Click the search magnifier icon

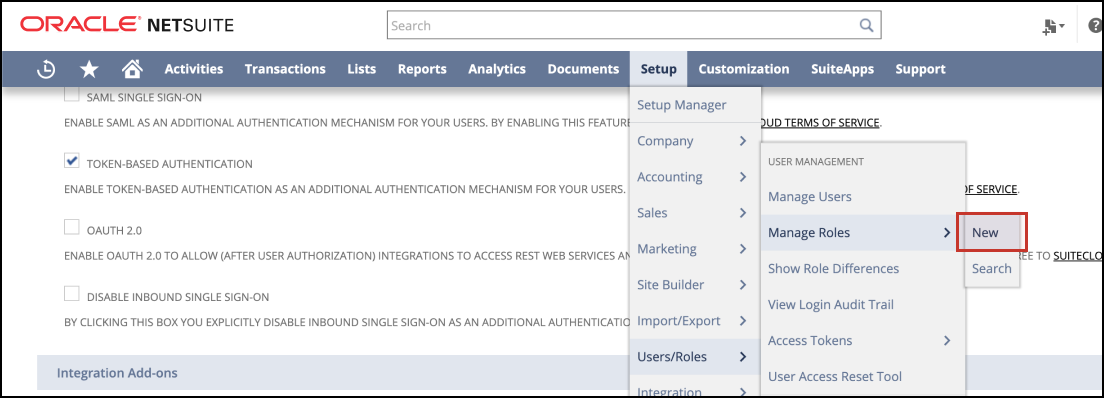click(866, 25)
